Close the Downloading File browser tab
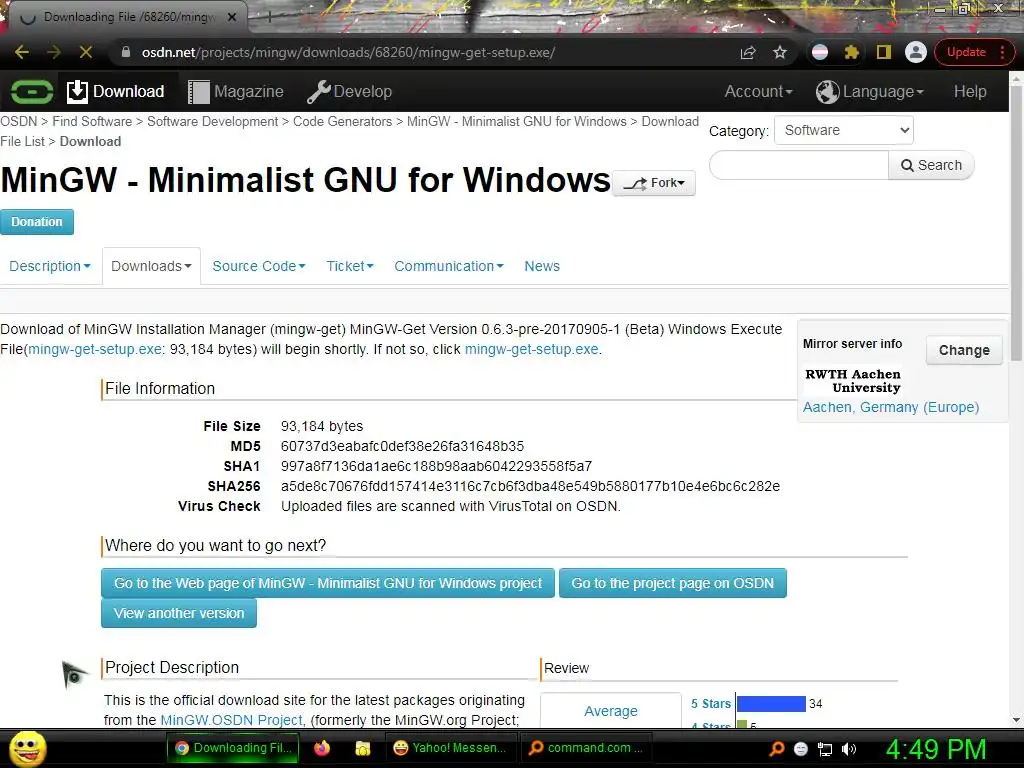Image resolution: width=1024 pixels, height=768 pixels. tap(231, 18)
